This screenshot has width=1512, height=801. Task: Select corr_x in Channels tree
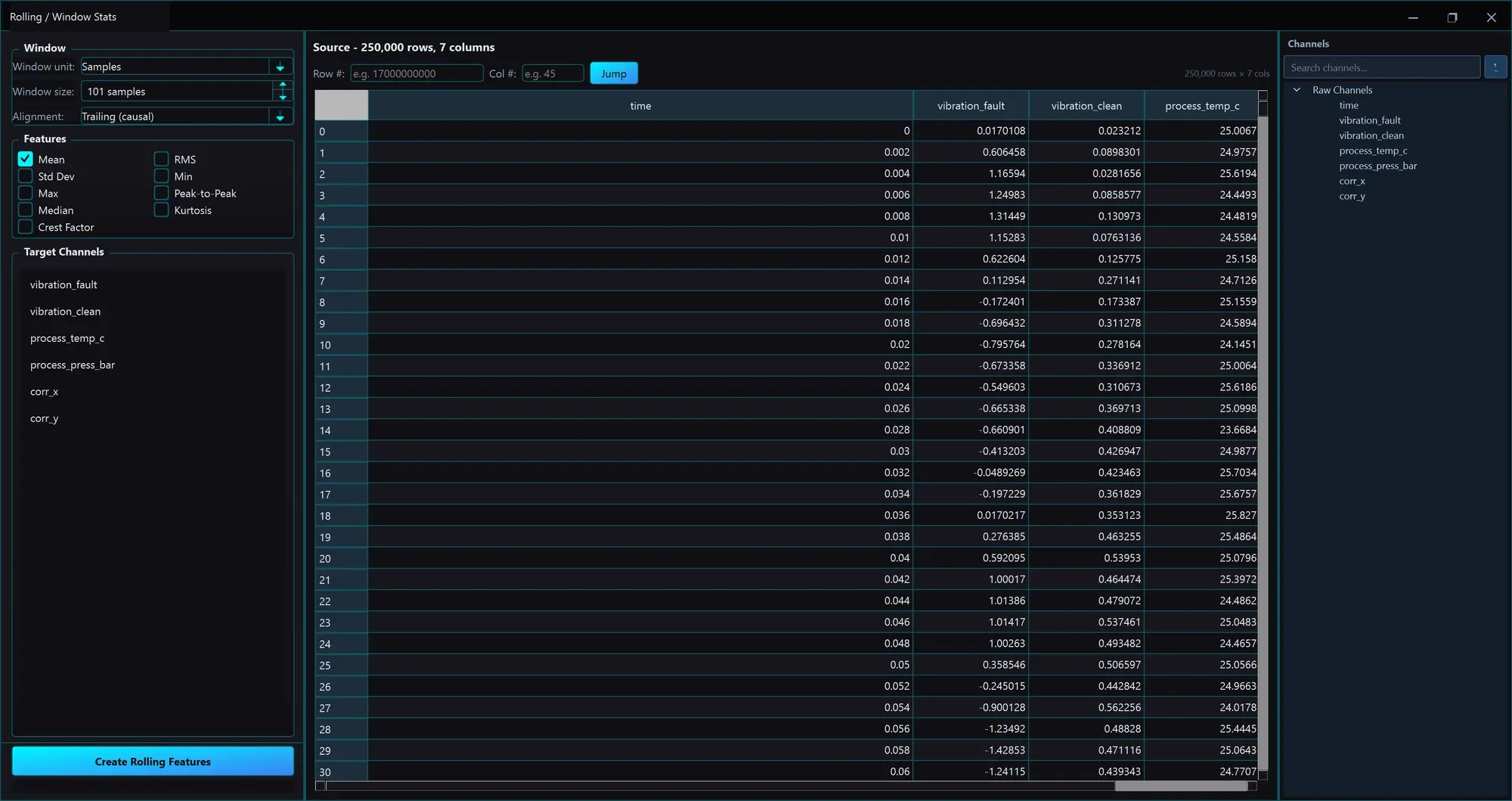click(1352, 181)
